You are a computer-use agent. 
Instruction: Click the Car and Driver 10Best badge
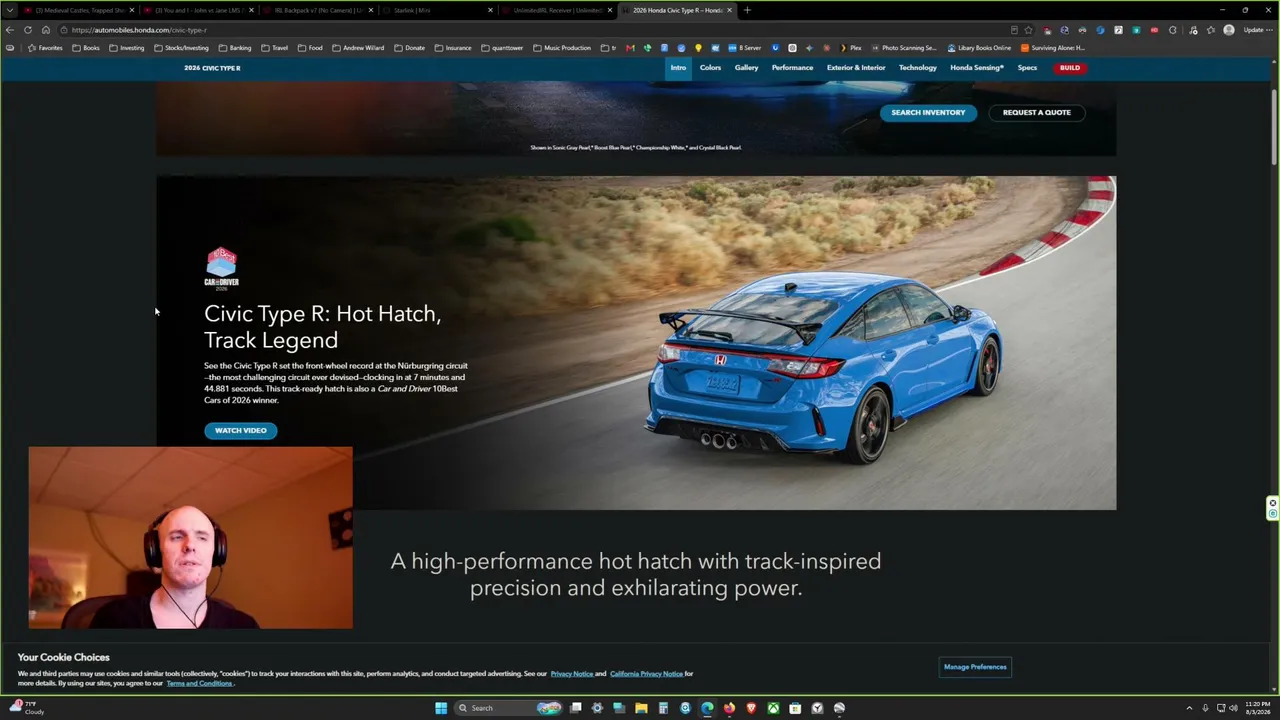(x=221, y=269)
